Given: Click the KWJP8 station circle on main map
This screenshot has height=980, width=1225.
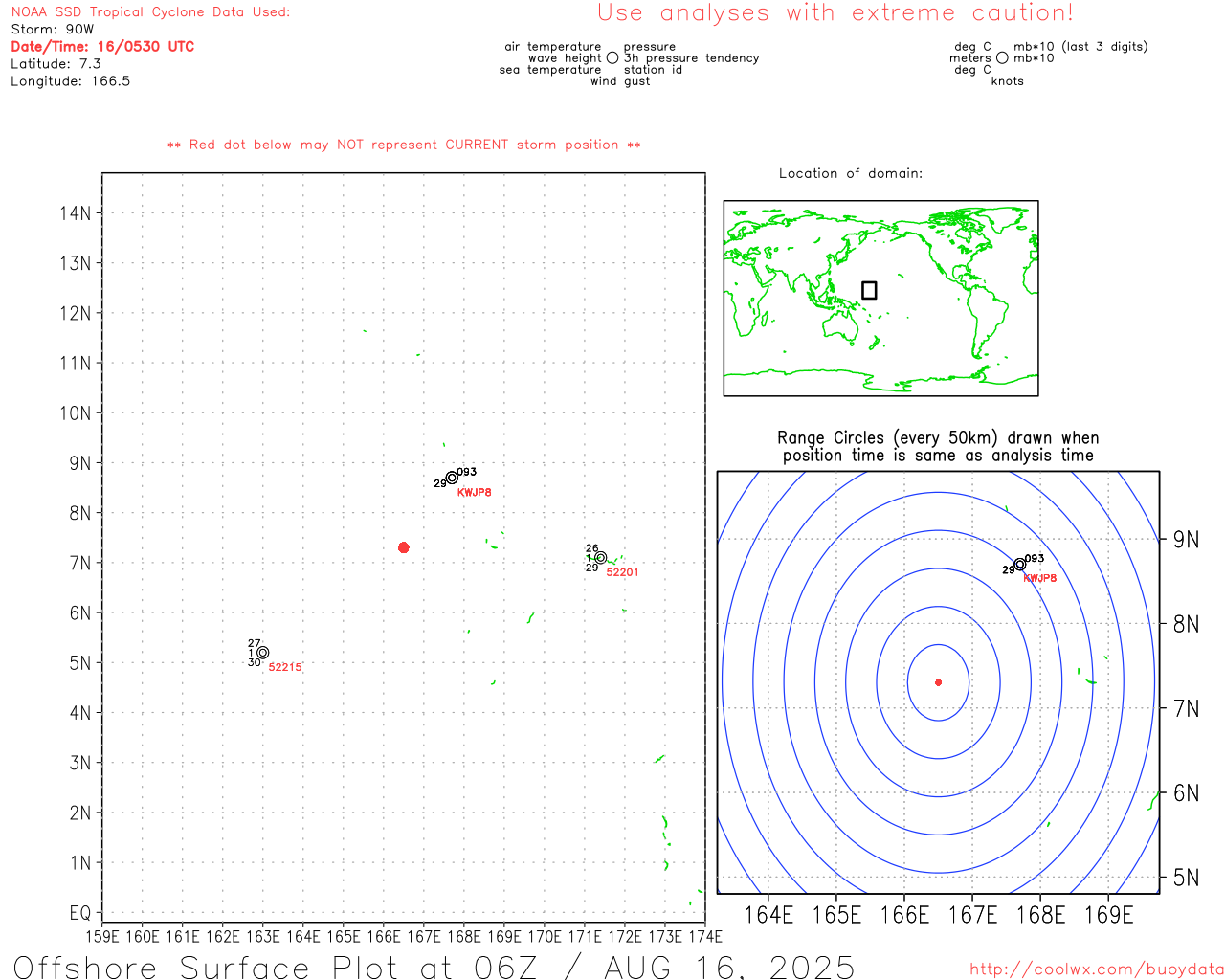Looking at the screenshot, I should point(452,478).
